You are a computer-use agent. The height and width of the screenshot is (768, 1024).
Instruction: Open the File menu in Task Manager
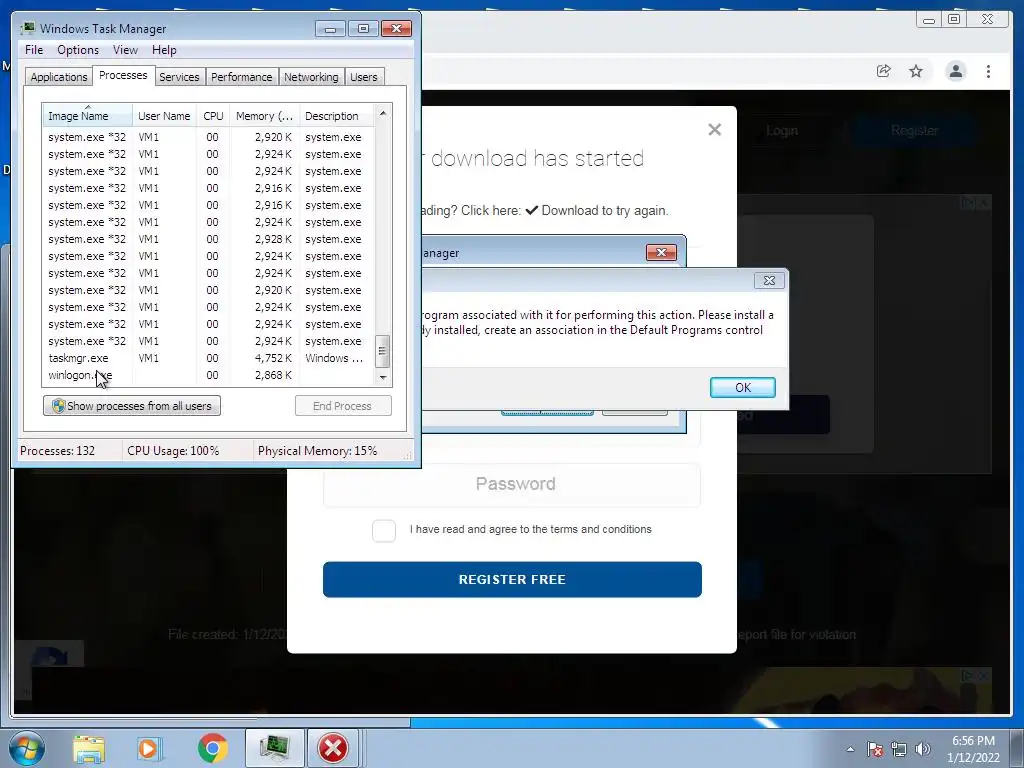tap(34, 50)
